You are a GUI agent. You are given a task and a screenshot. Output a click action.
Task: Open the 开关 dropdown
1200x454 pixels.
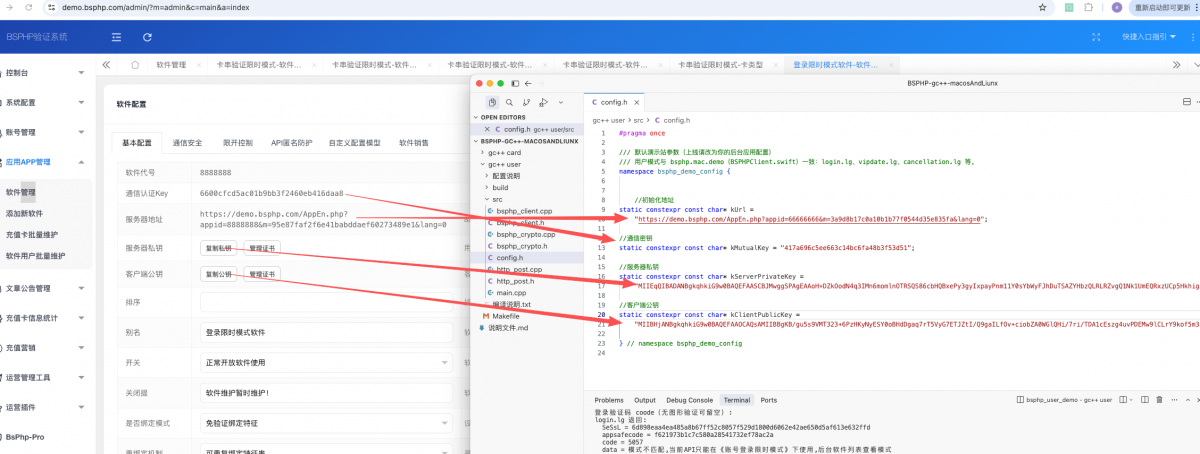coord(327,362)
